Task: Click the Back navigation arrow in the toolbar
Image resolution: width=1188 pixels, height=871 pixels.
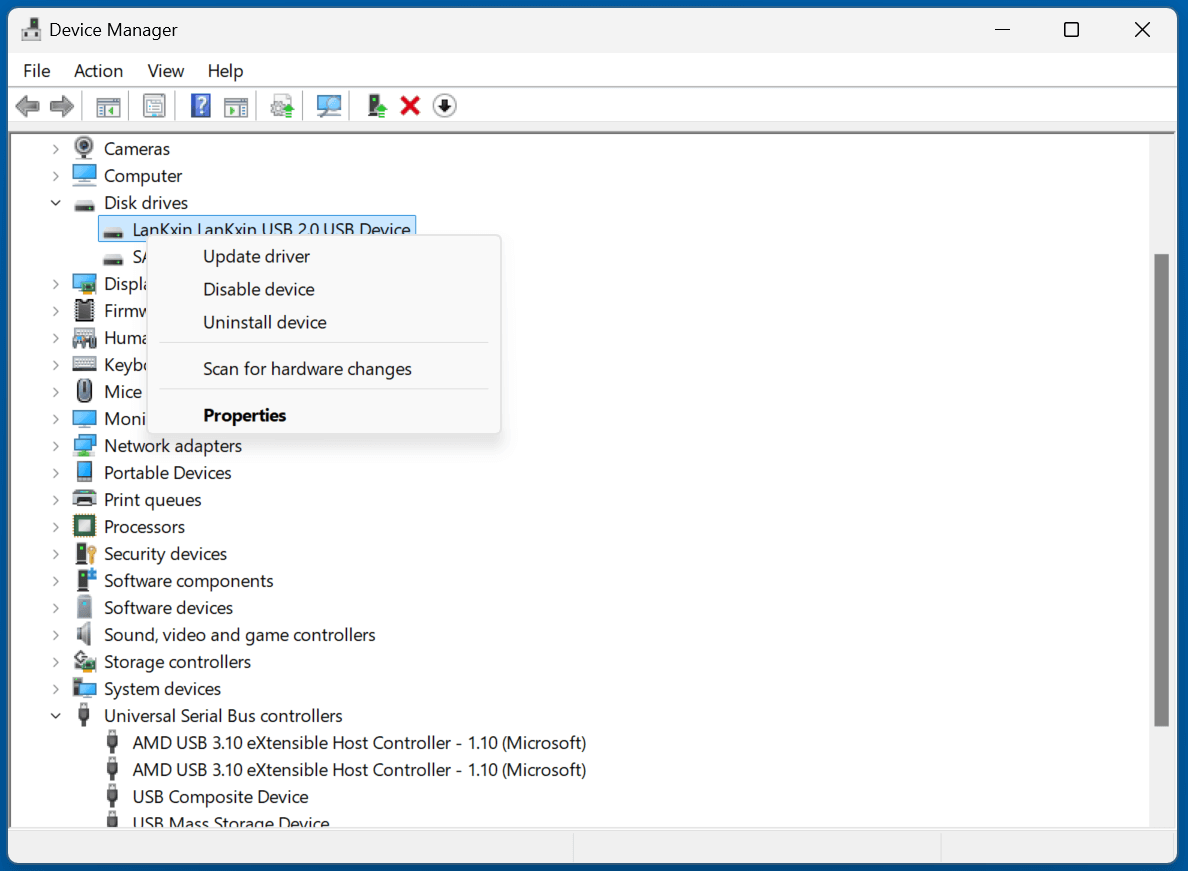Action: pos(27,105)
